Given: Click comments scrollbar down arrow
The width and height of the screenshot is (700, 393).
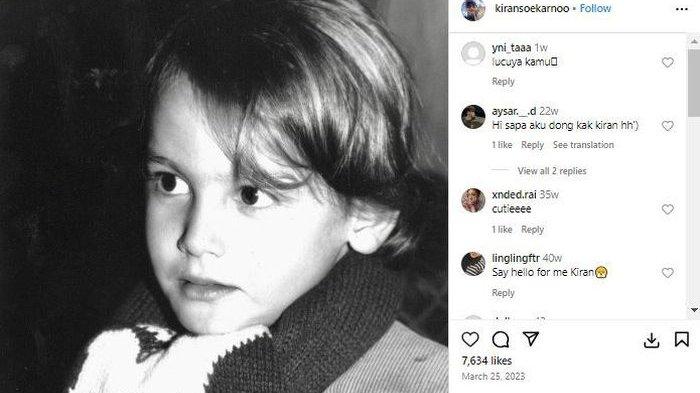Looking at the screenshot, I should pyautogui.click(x=694, y=309).
